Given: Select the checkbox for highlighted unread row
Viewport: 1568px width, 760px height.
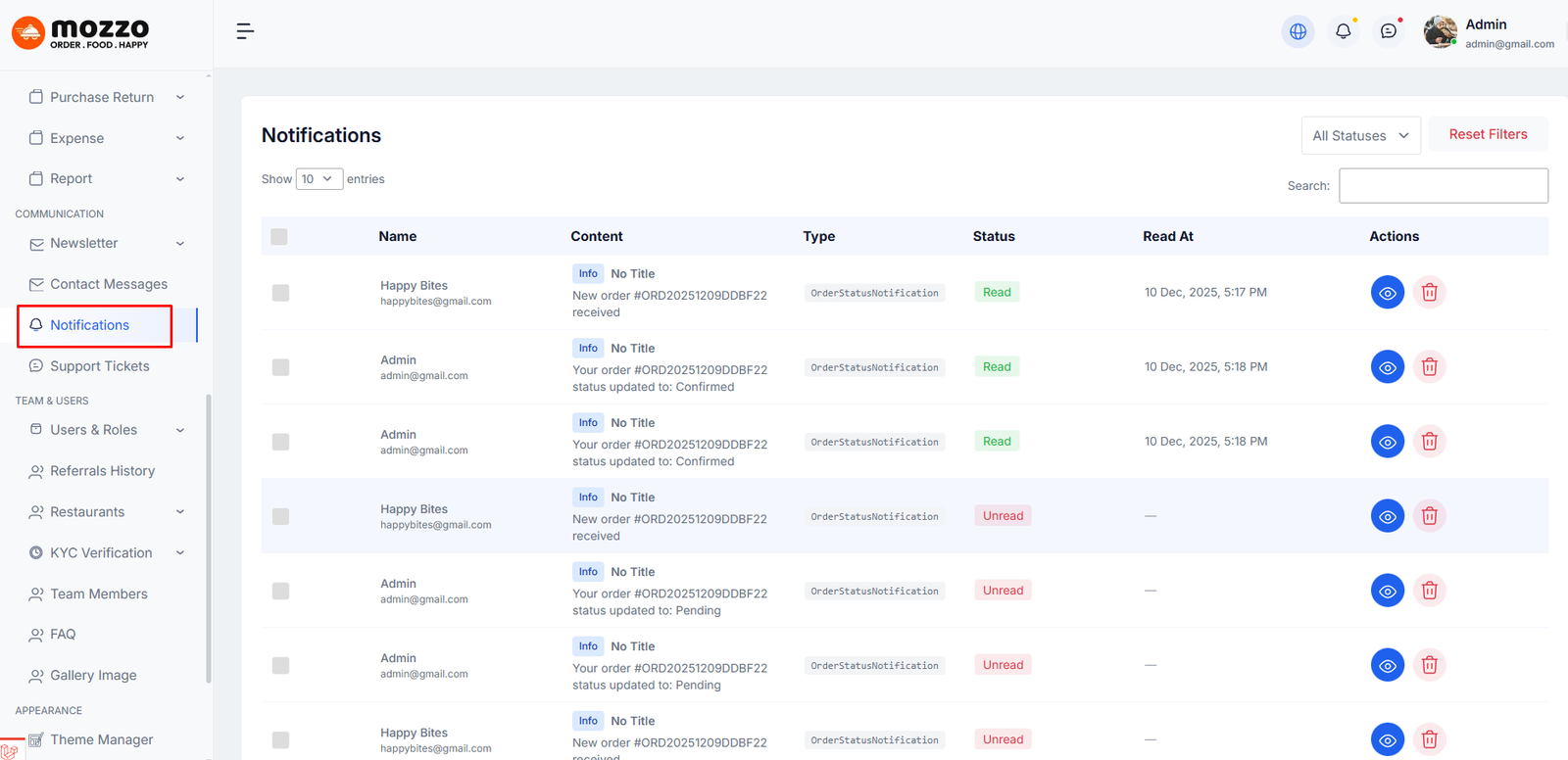Looking at the screenshot, I should (280, 516).
